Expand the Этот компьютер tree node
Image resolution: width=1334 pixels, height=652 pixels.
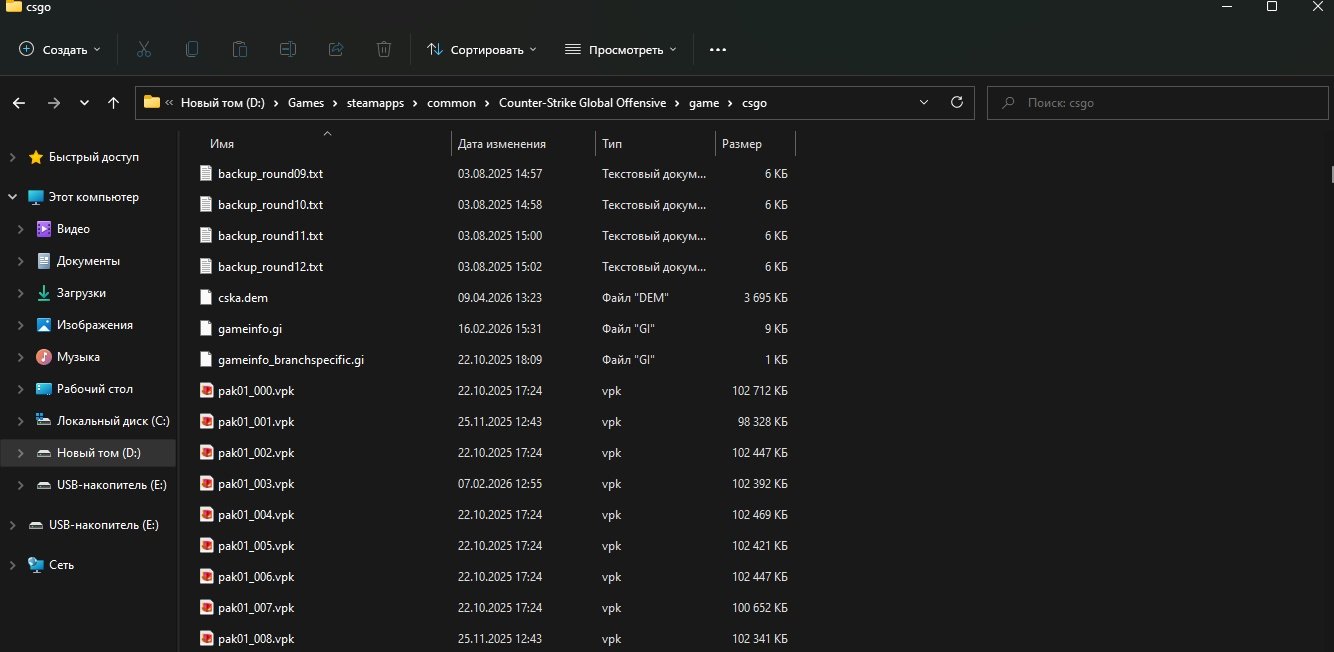pyautogui.click(x=12, y=197)
